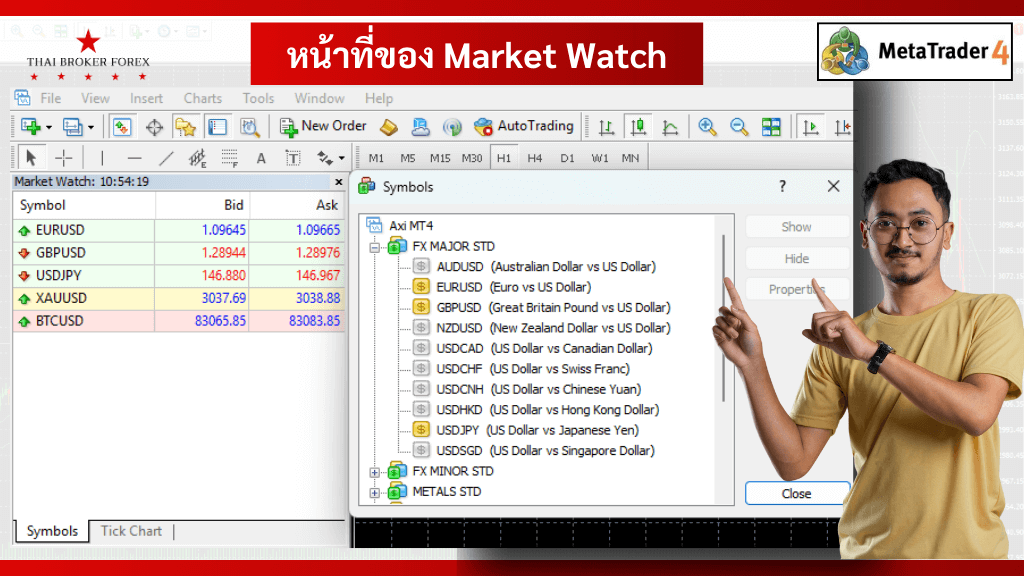This screenshot has height=576, width=1024.
Task: Select the XAUUSD row in Market Watch
Action: pos(179,298)
